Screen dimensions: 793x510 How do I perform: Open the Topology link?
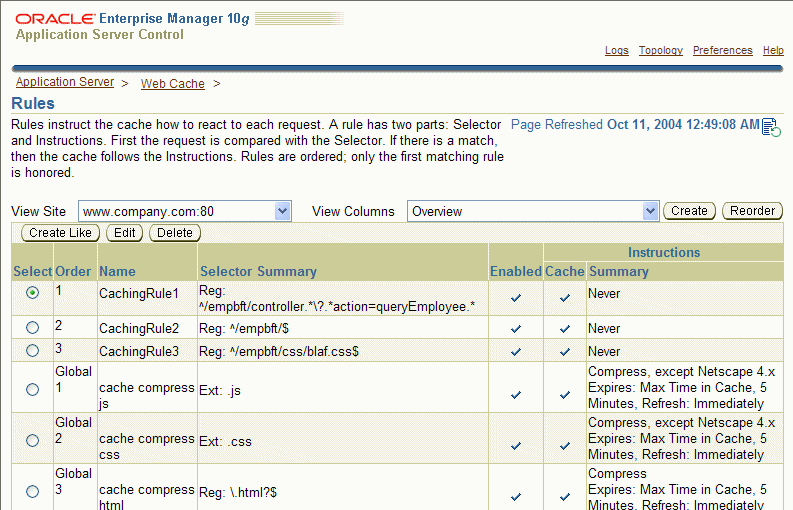click(x=660, y=51)
